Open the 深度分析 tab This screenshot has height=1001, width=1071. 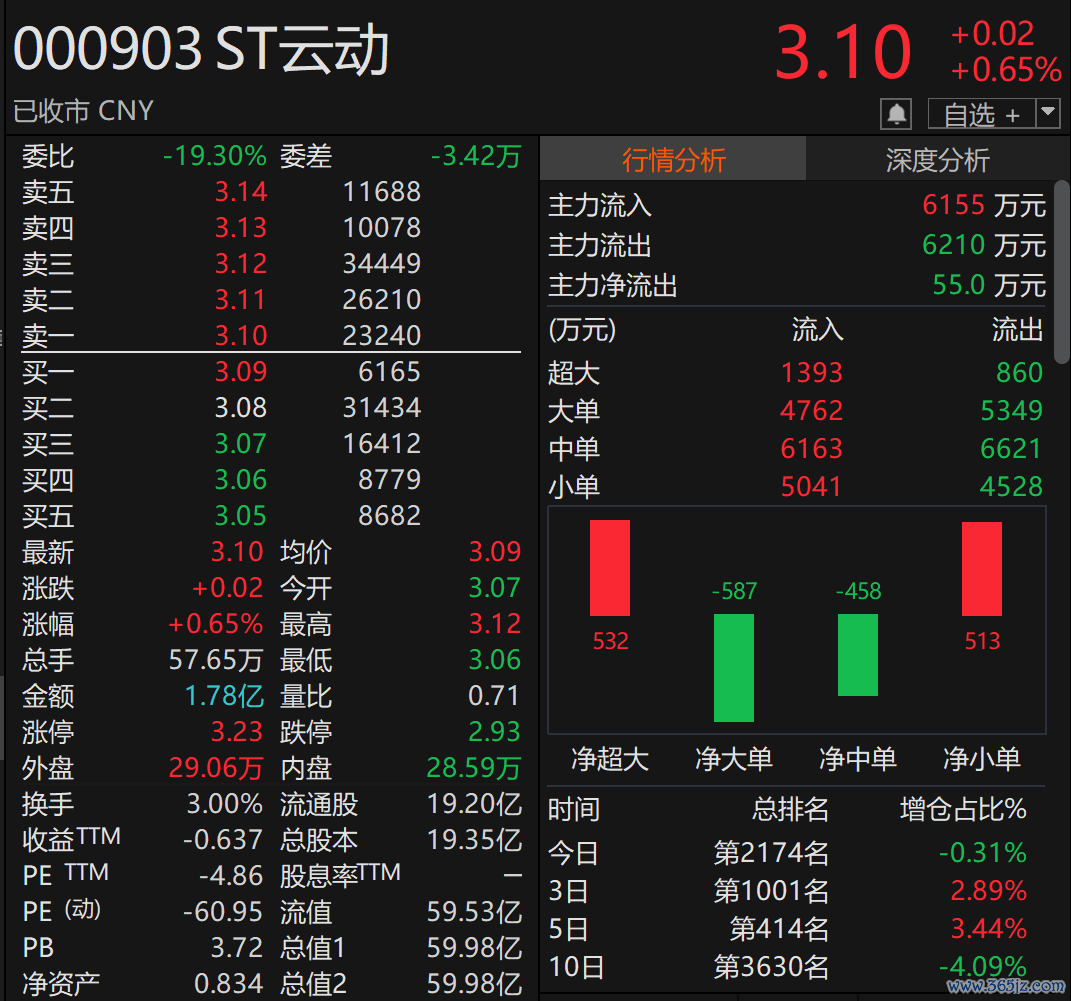(x=937, y=160)
